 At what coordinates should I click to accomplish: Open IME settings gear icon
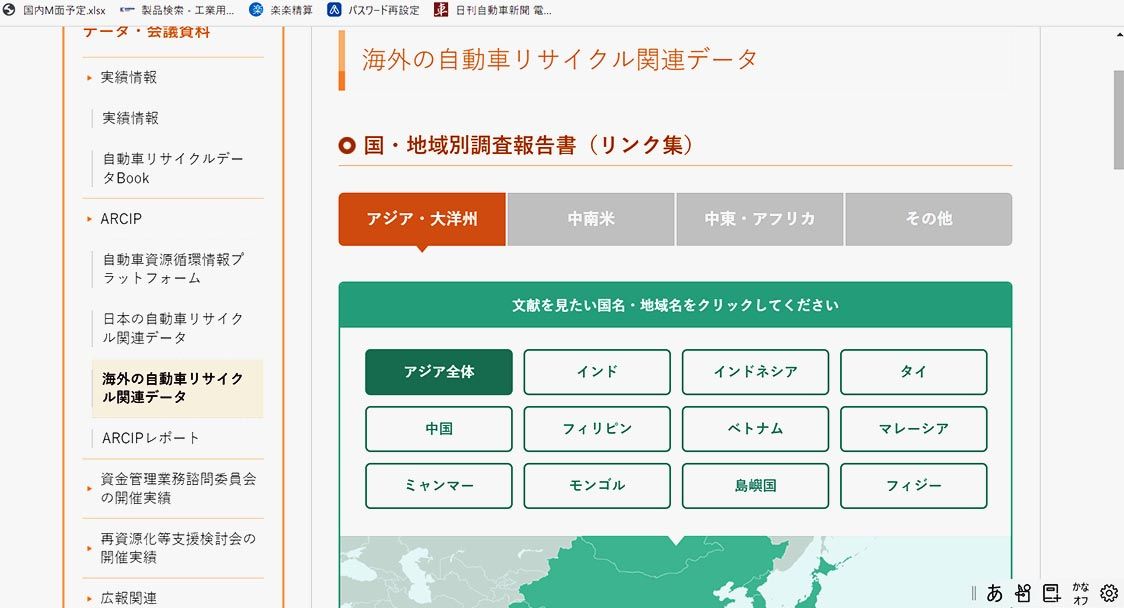pos(1109,593)
